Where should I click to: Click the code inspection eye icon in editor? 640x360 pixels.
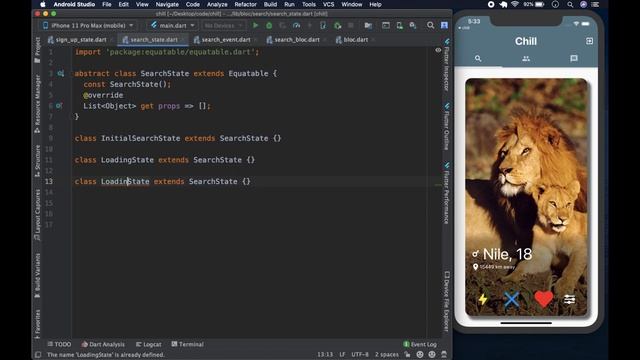coord(438,50)
